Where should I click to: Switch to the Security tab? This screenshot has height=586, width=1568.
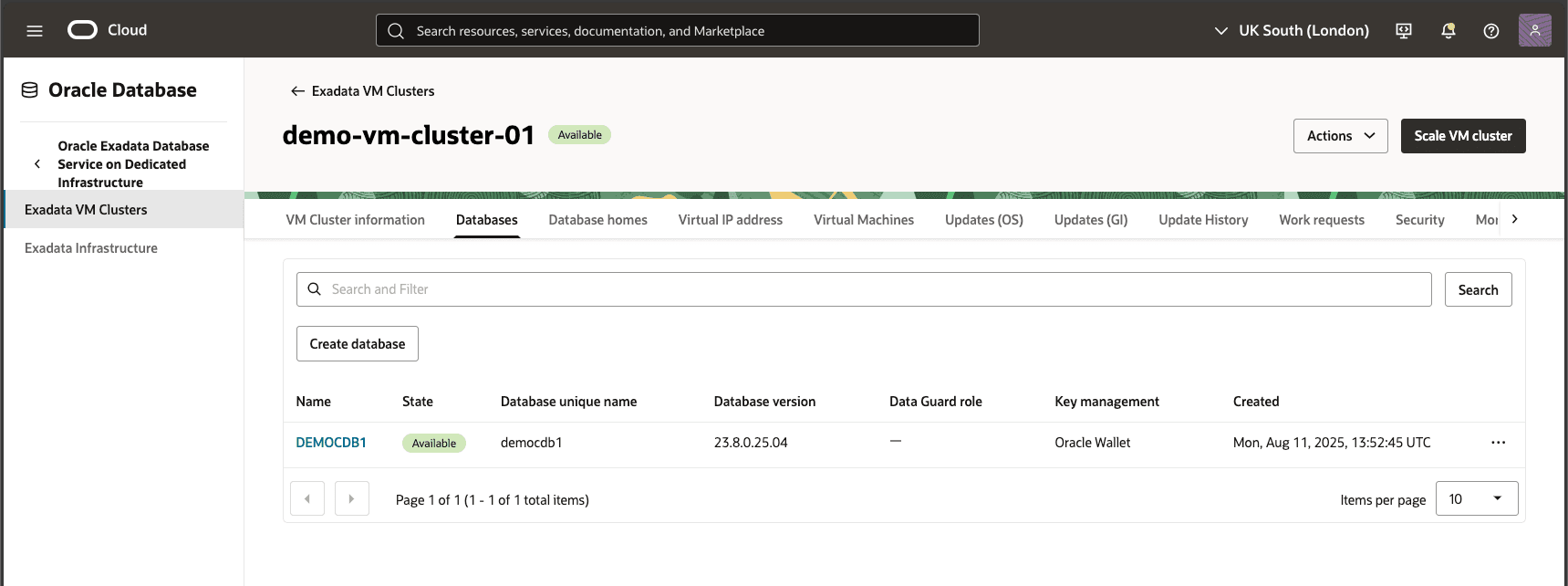click(1420, 220)
